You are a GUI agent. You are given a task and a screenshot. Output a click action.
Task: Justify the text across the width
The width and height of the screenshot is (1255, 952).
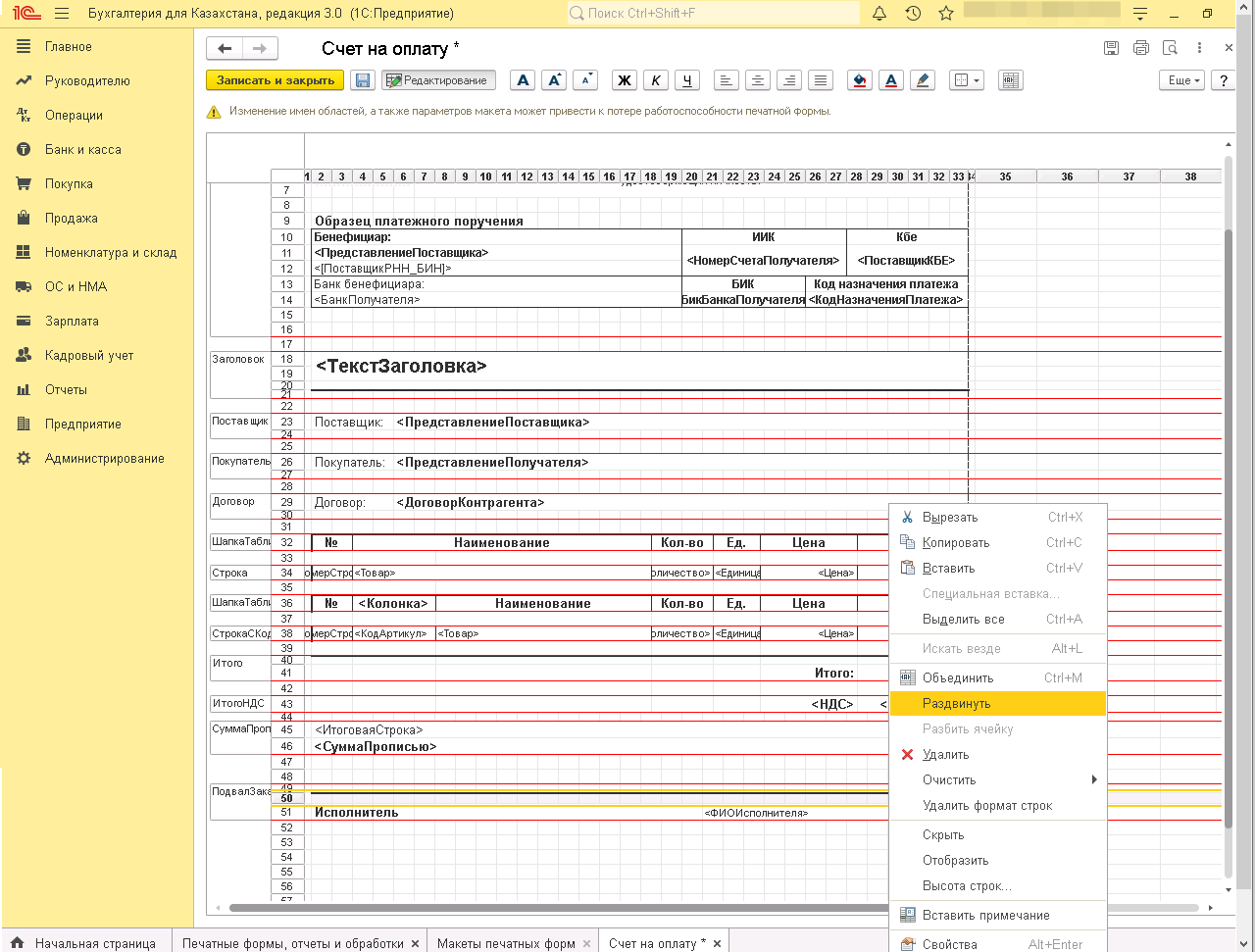[x=821, y=80]
